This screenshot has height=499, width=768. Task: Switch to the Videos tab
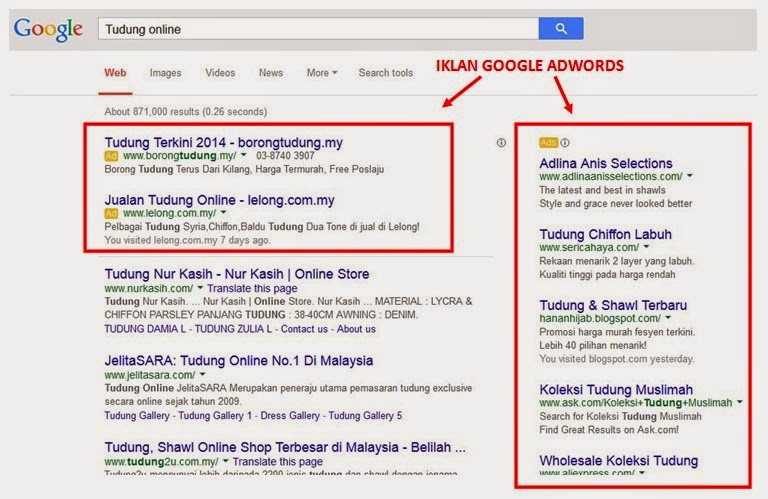[220, 73]
